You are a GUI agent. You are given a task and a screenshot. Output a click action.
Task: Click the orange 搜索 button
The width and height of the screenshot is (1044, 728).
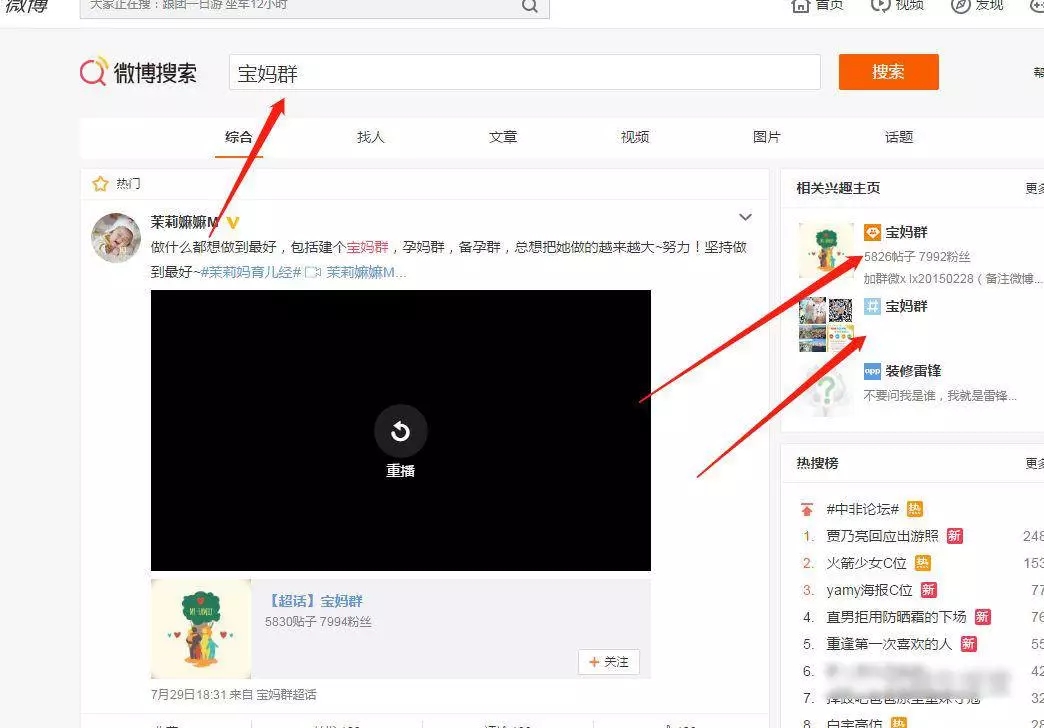(888, 72)
